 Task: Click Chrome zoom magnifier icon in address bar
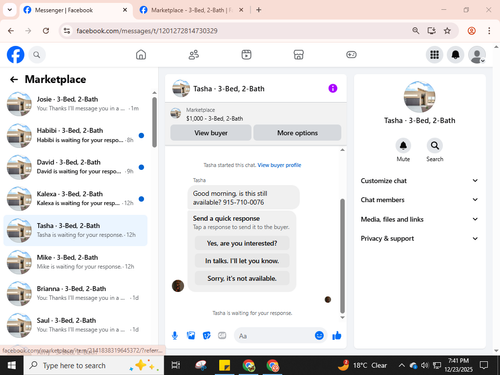416,31
